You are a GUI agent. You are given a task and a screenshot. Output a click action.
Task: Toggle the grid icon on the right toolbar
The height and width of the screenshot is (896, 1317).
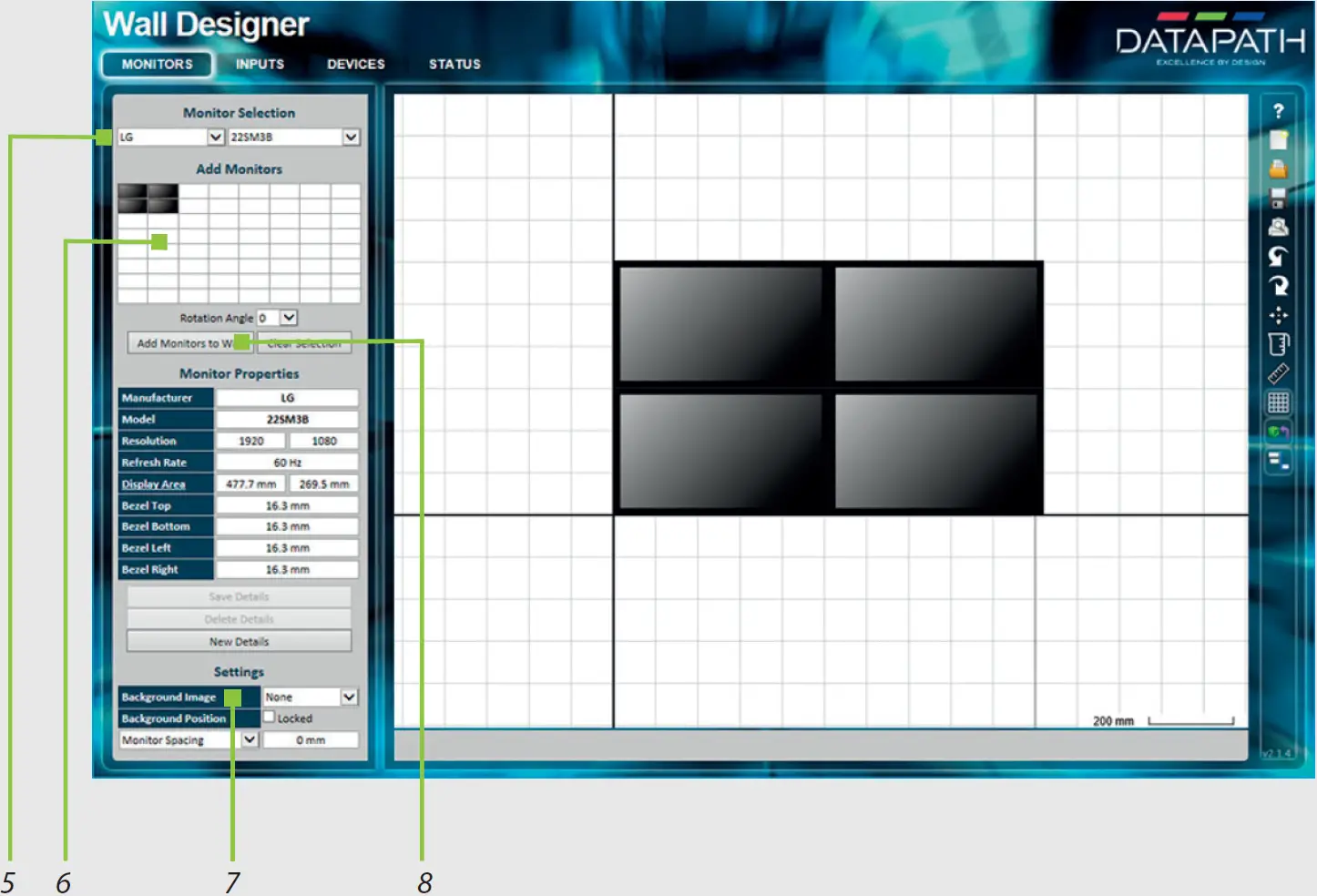click(x=1280, y=401)
